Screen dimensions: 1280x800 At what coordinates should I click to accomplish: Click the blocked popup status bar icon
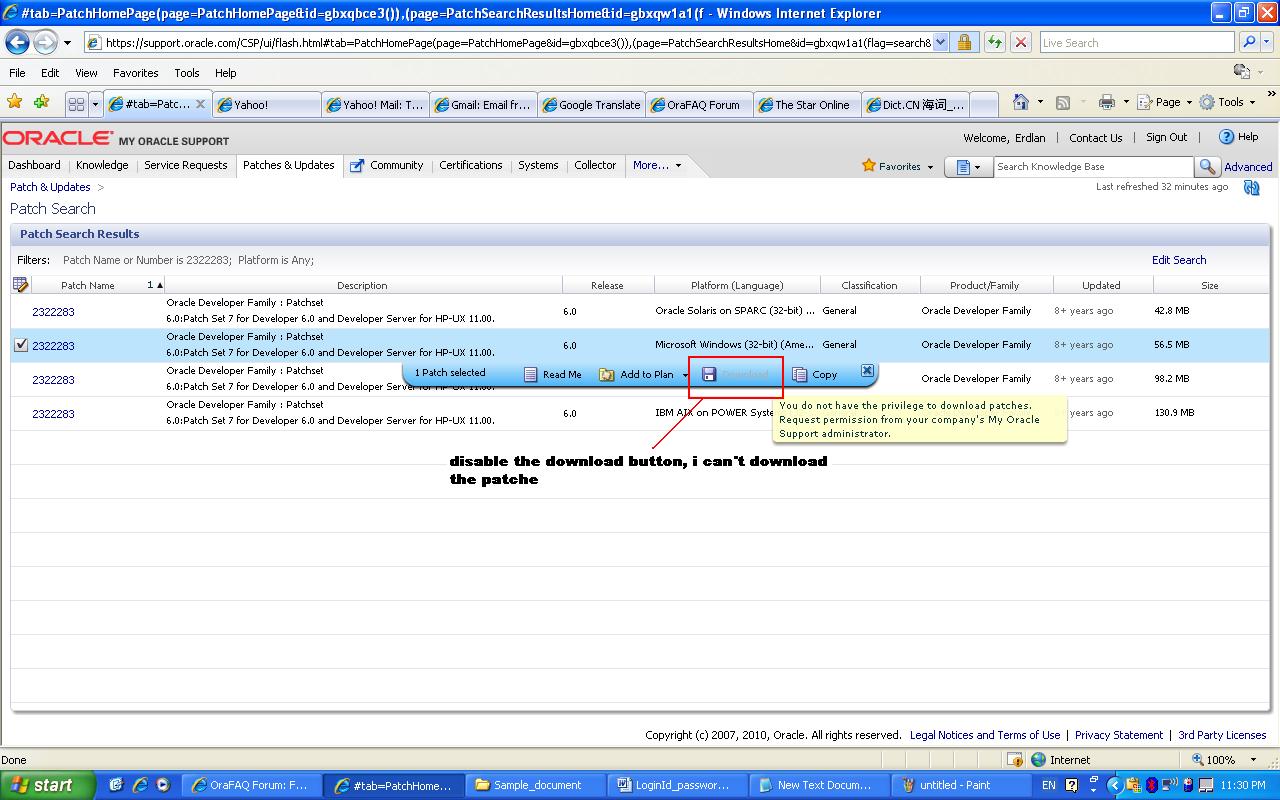tap(1014, 760)
